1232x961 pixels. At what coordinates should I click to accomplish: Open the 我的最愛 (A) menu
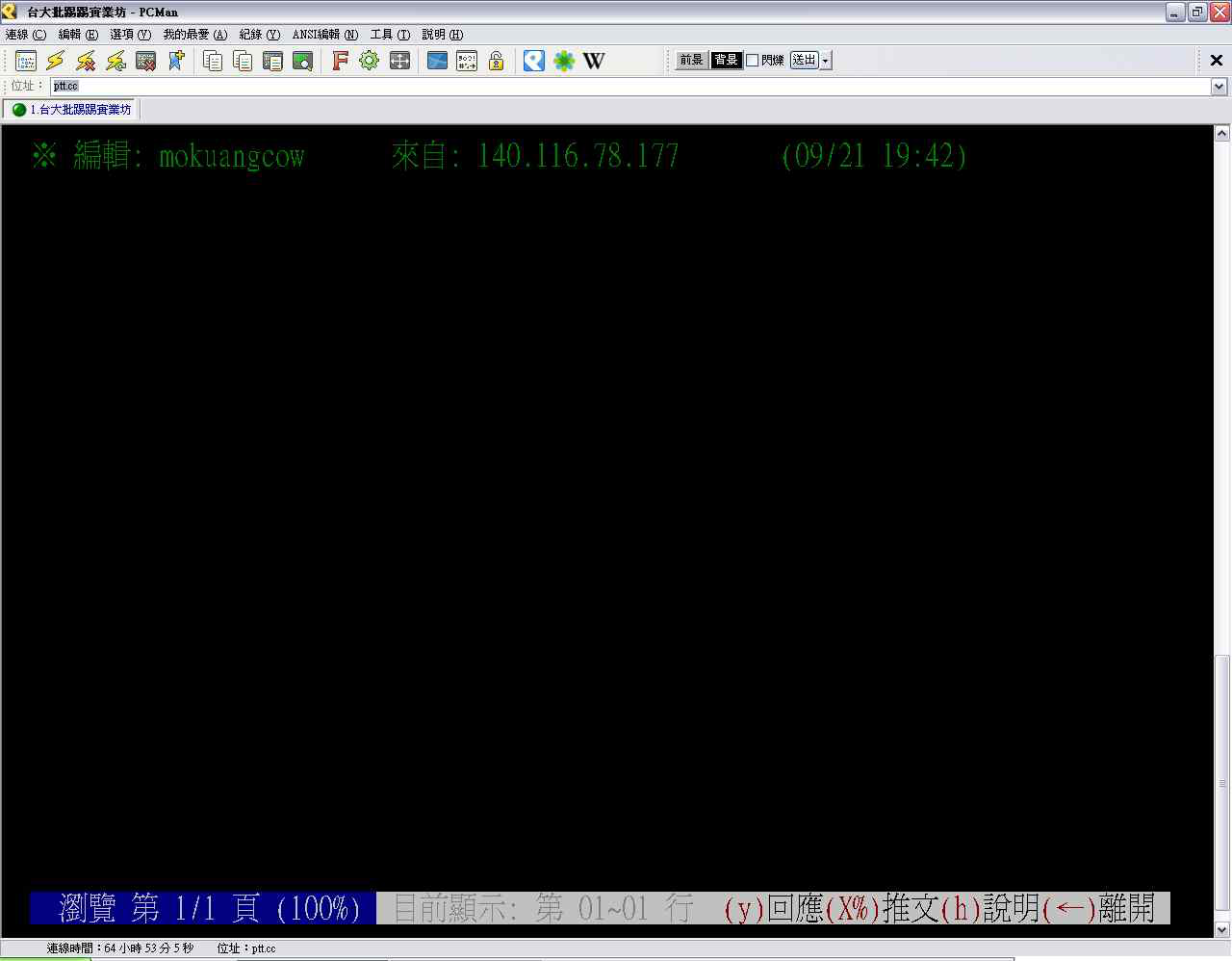click(x=195, y=35)
